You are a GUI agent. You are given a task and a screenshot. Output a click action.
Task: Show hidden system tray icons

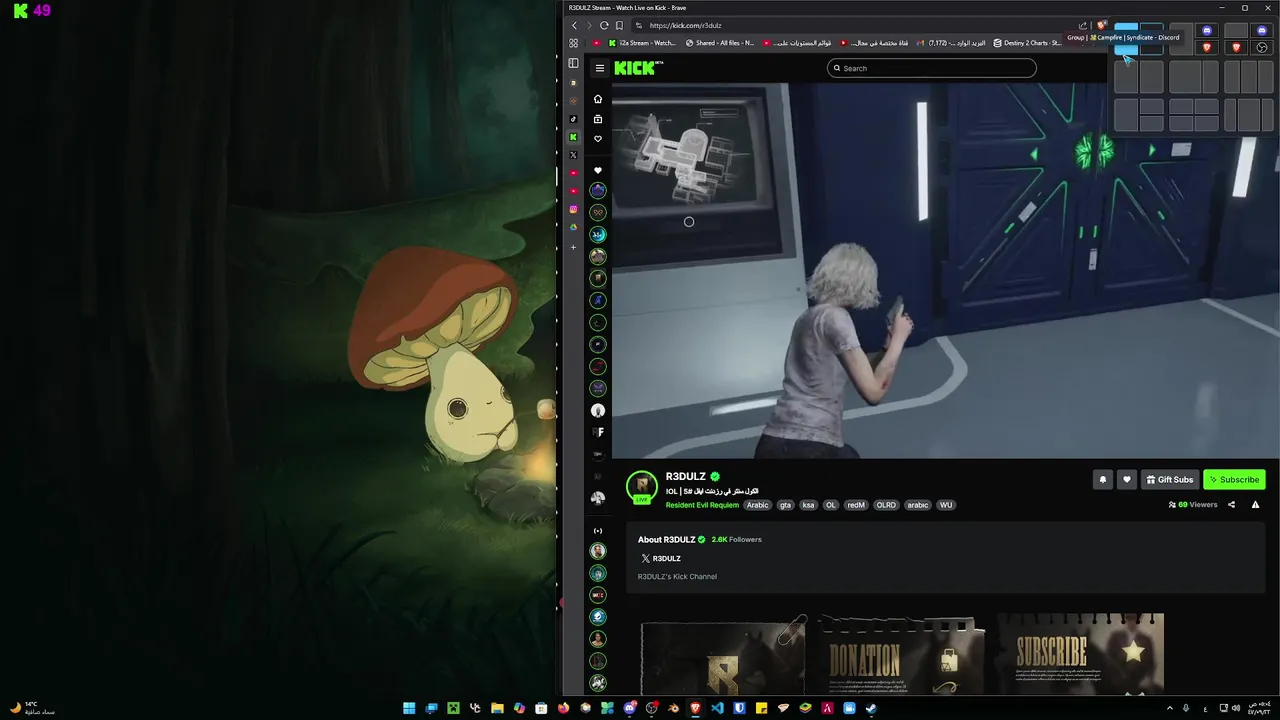tap(1170, 708)
